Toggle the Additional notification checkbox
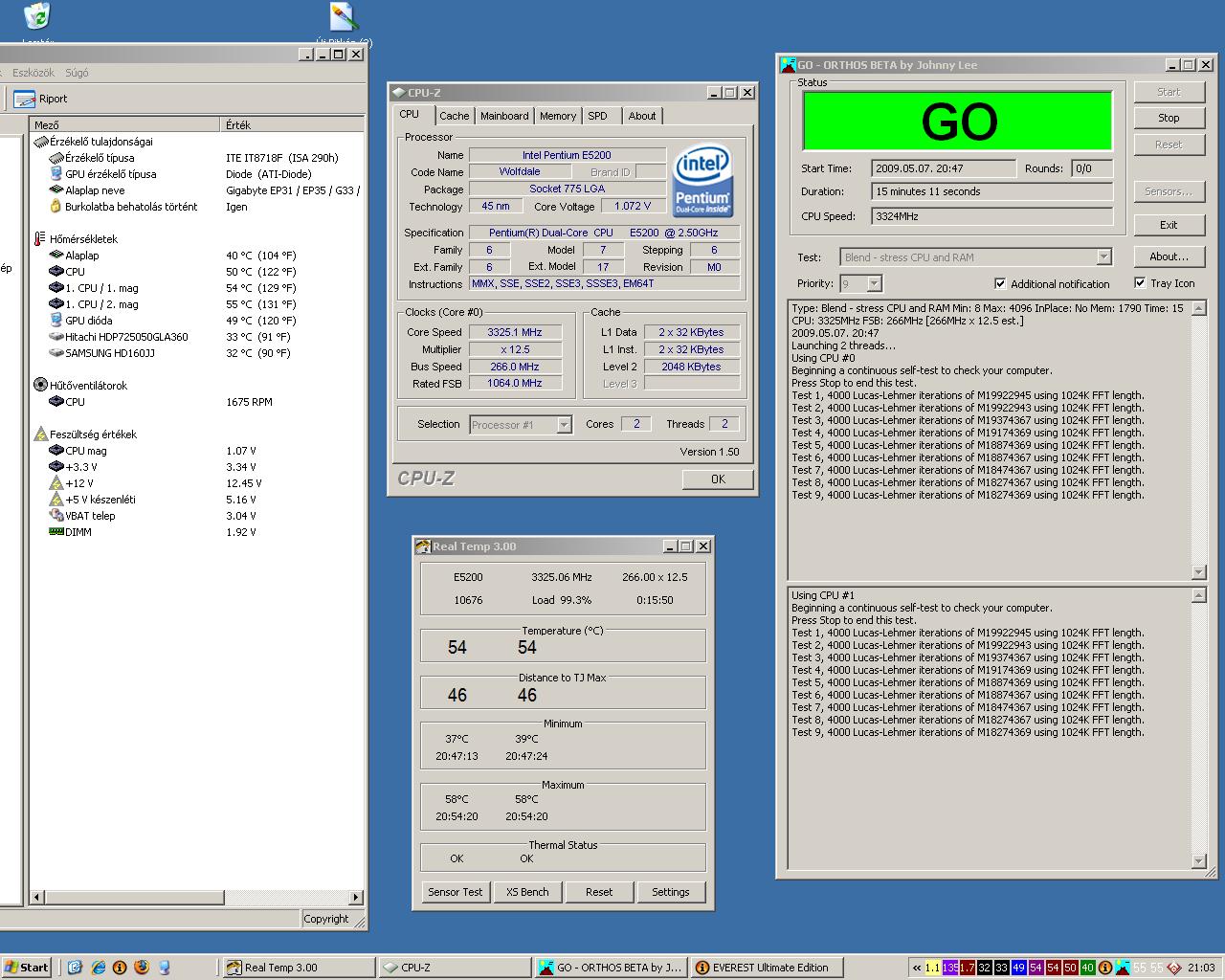The height and width of the screenshot is (980, 1225). 1000,284
